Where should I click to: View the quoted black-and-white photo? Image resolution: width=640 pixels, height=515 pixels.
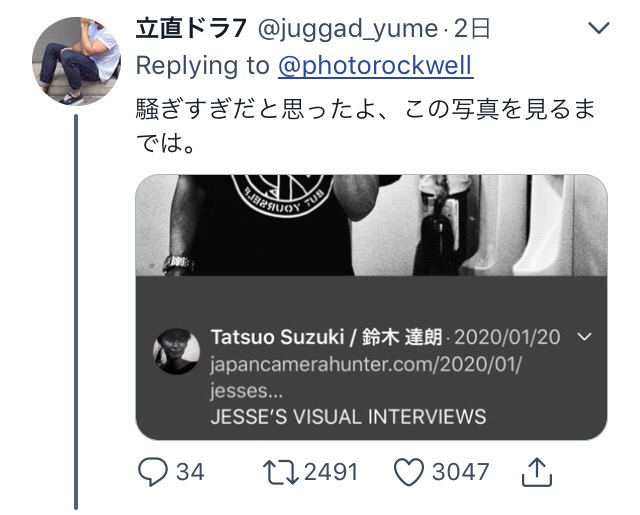pyautogui.click(x=371, y=225)
